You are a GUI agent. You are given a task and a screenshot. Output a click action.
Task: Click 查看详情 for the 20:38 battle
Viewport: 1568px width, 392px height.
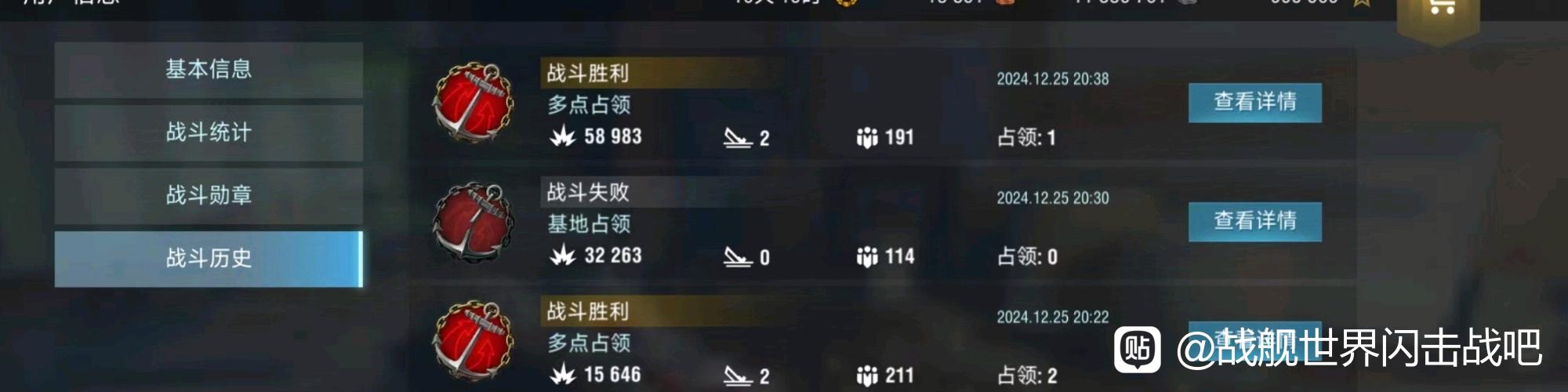[x=1254, y=102]
